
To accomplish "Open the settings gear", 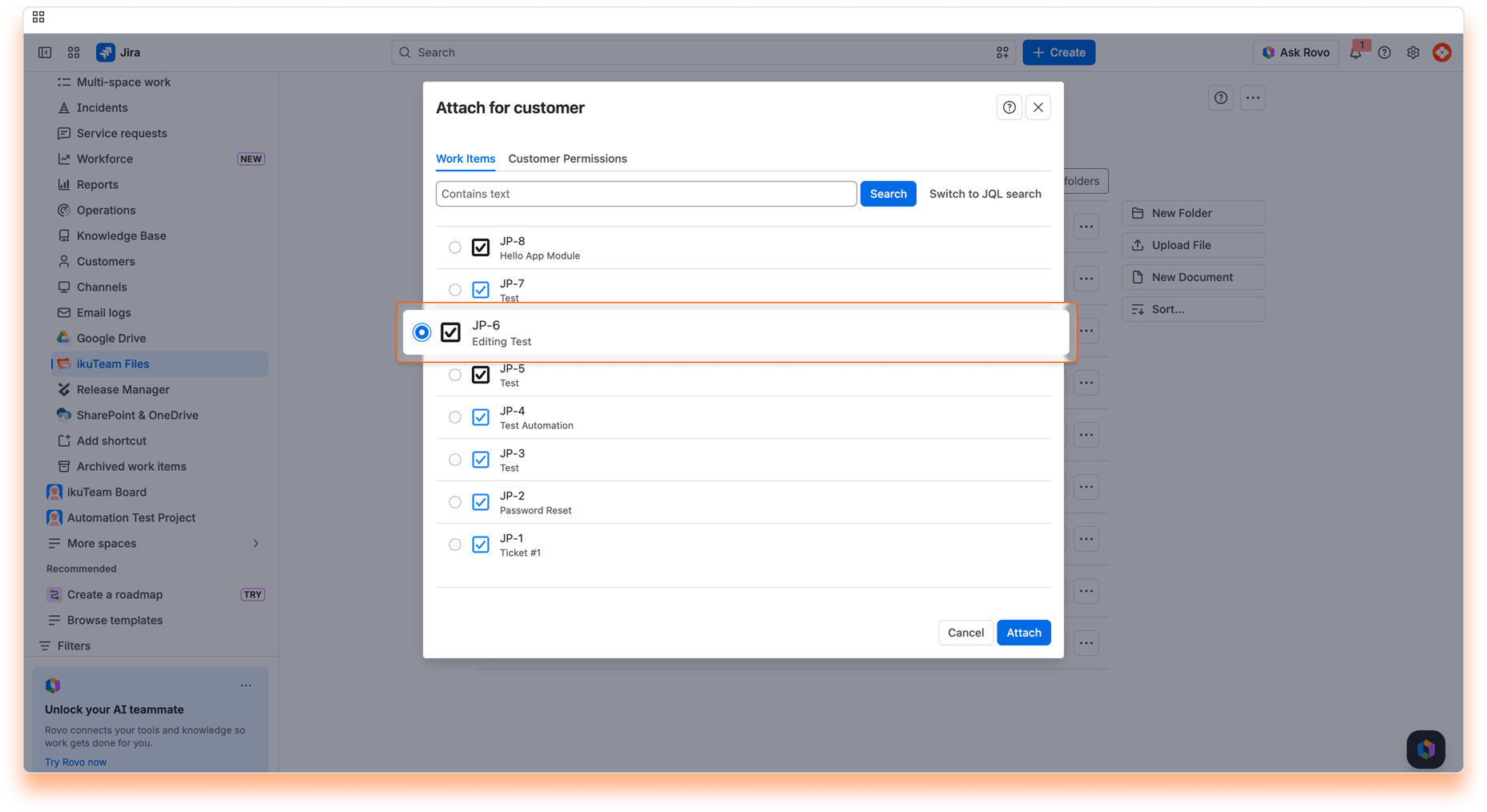I will click(x=1413, y=53).
